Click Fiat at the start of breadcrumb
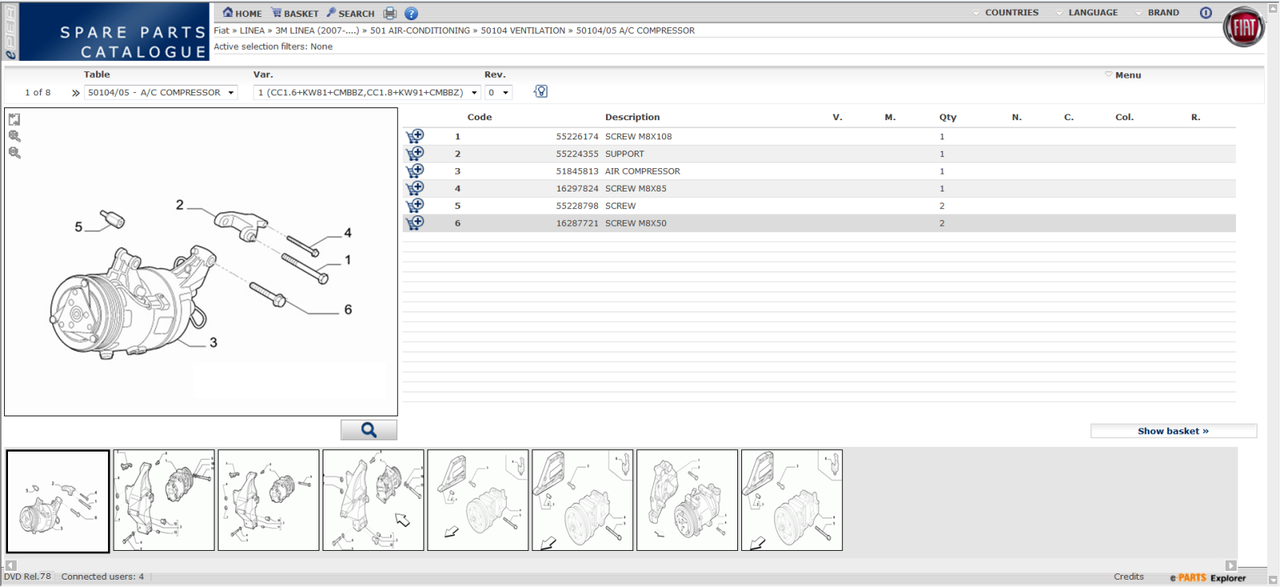The width and height of the screenshot is (1280, 587). (222, 31)
